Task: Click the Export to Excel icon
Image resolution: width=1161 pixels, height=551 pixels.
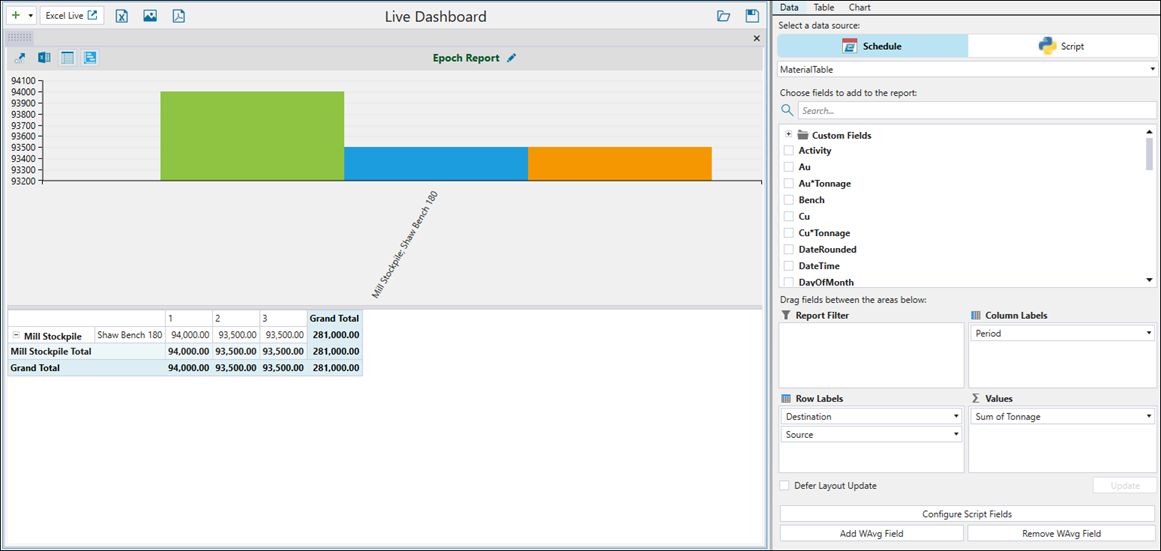Action: (x=121, y=16)
